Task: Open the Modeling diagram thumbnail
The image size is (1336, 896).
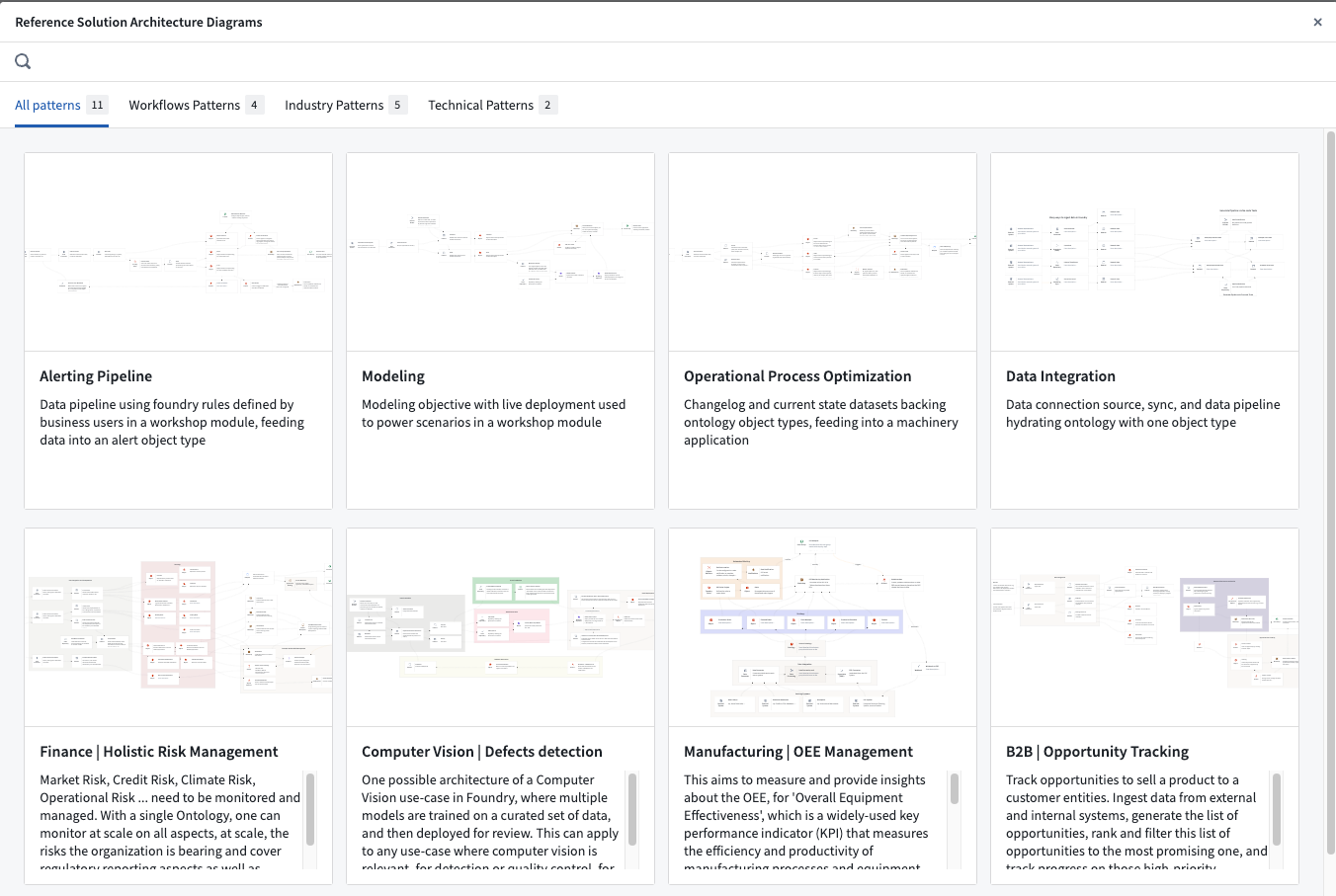Action: click(501, 252)
